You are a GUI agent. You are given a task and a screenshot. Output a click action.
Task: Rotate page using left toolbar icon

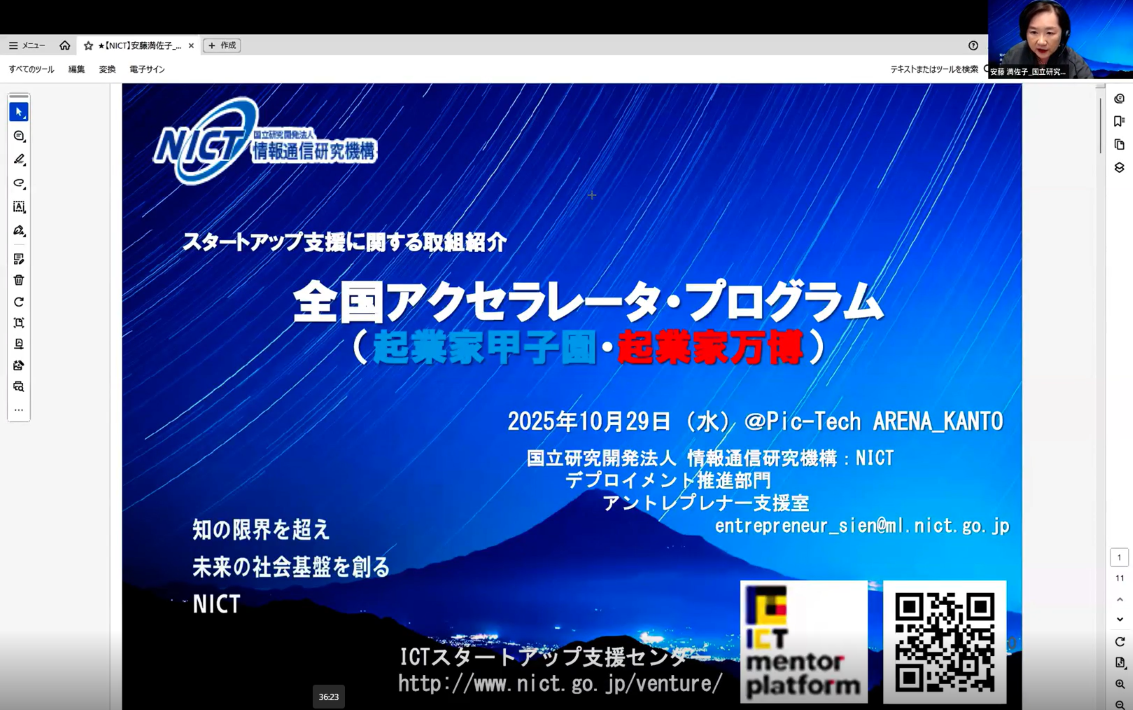(18, 302)
